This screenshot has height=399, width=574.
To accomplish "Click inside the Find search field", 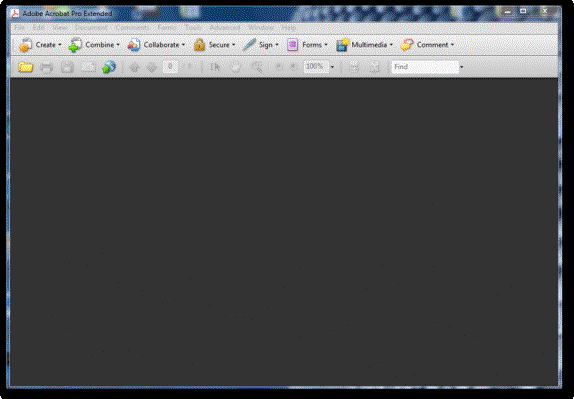I will (x=425, y=67).
